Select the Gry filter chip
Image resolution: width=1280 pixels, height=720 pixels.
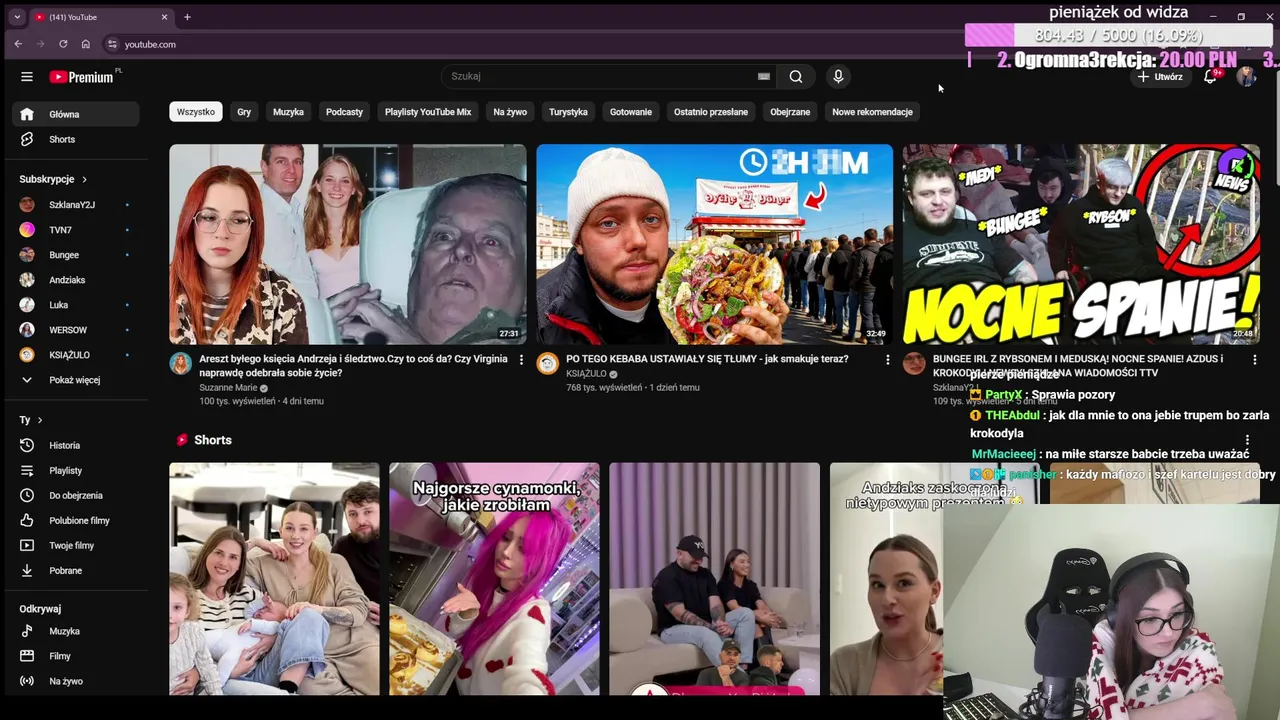click(244, 112)
